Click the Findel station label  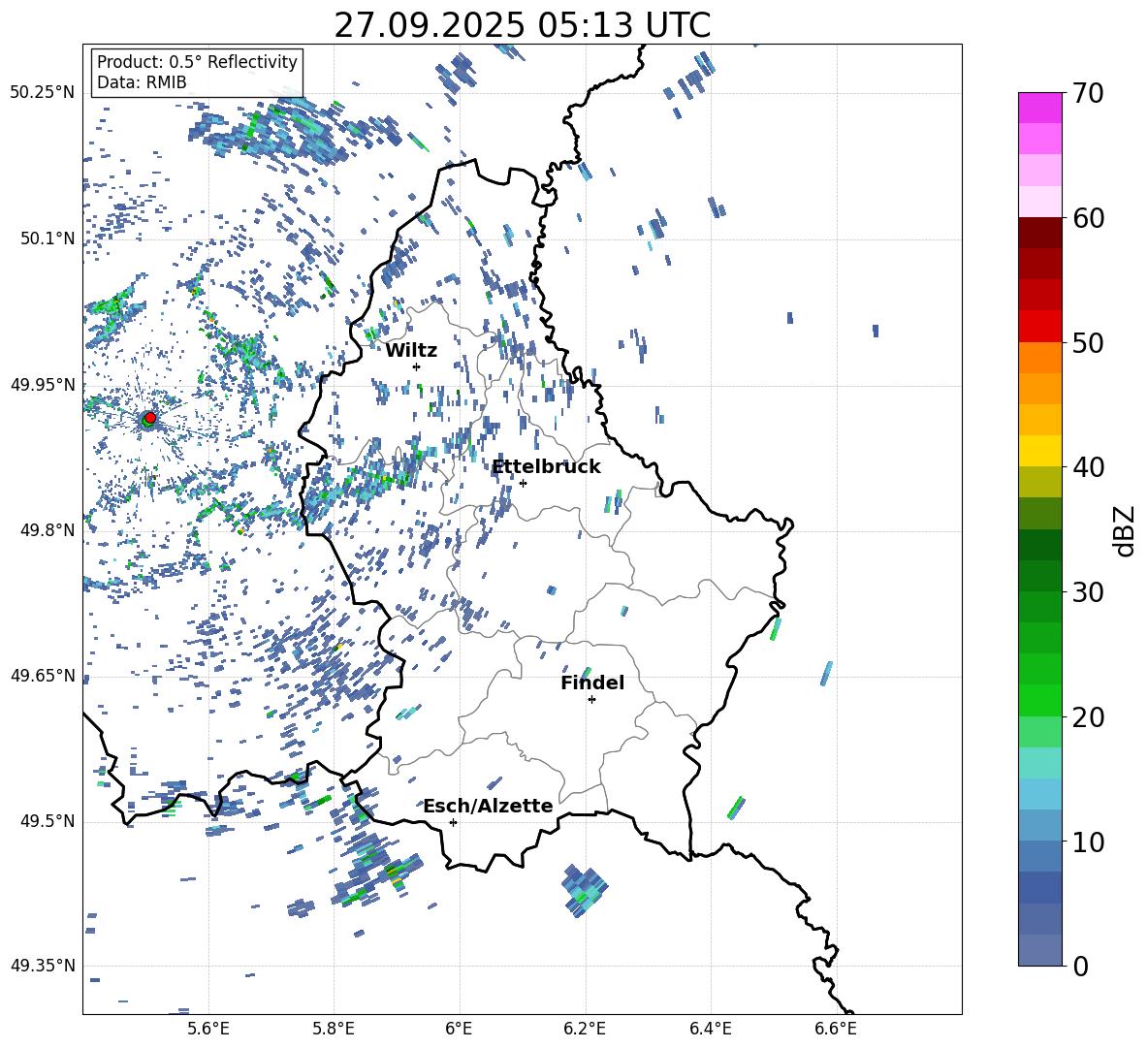point(592,683)
